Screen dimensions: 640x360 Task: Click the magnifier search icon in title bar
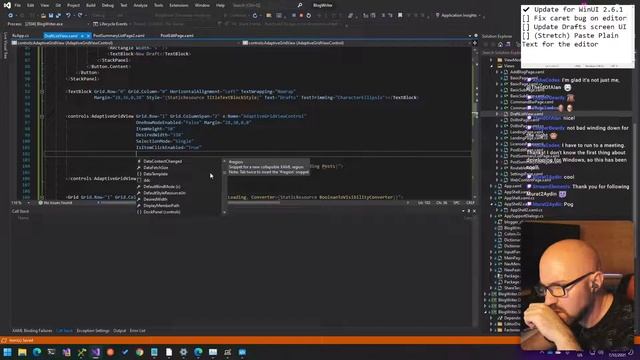pos(300,5)
